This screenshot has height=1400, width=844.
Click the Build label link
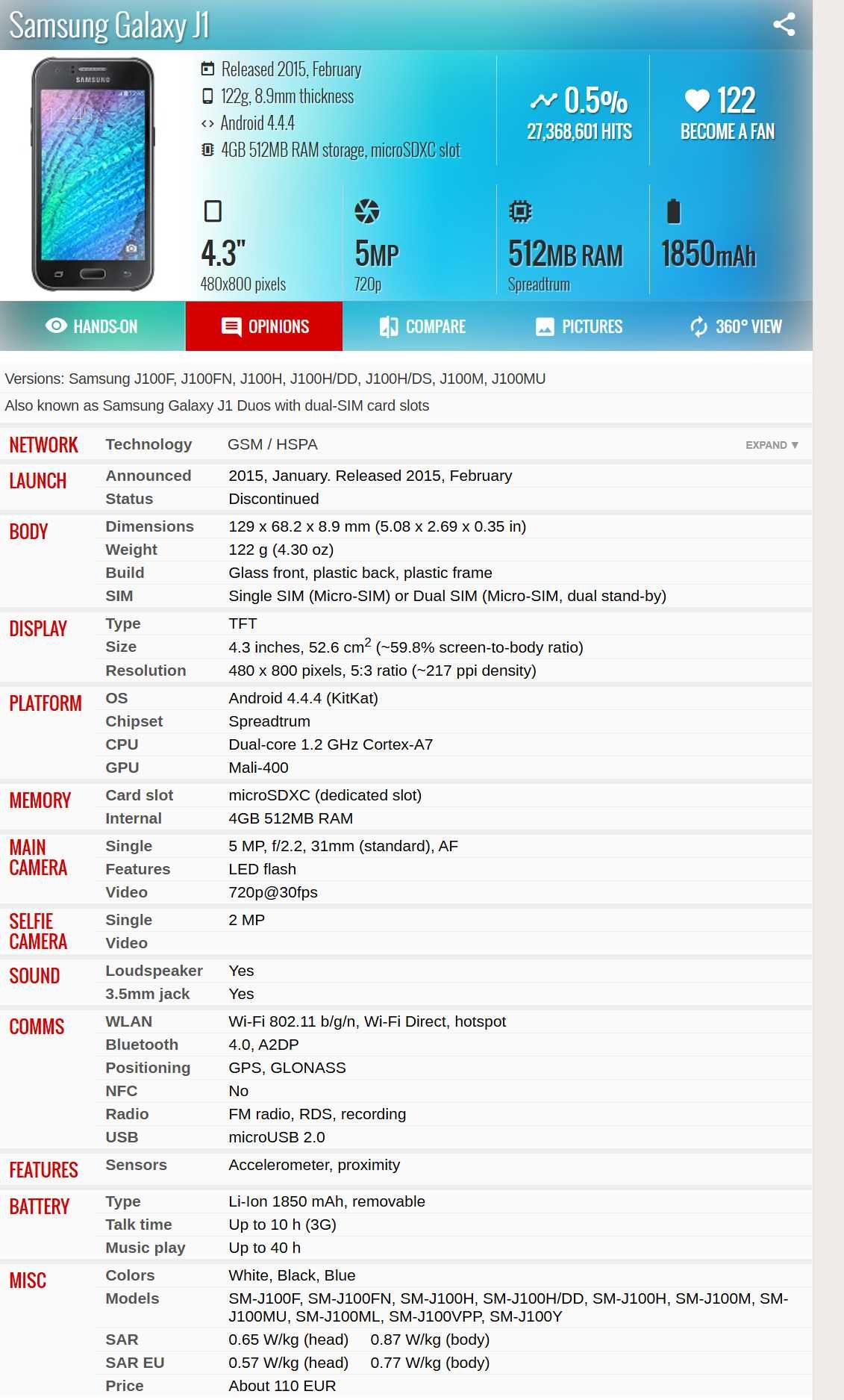click(125, 573)
